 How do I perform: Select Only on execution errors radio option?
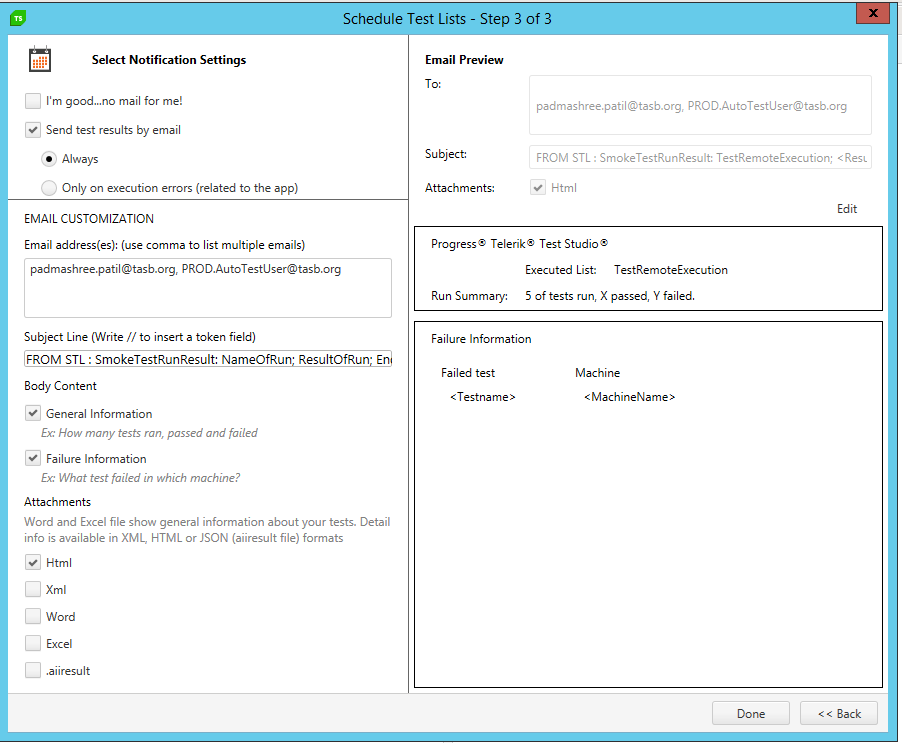point(49,188)
